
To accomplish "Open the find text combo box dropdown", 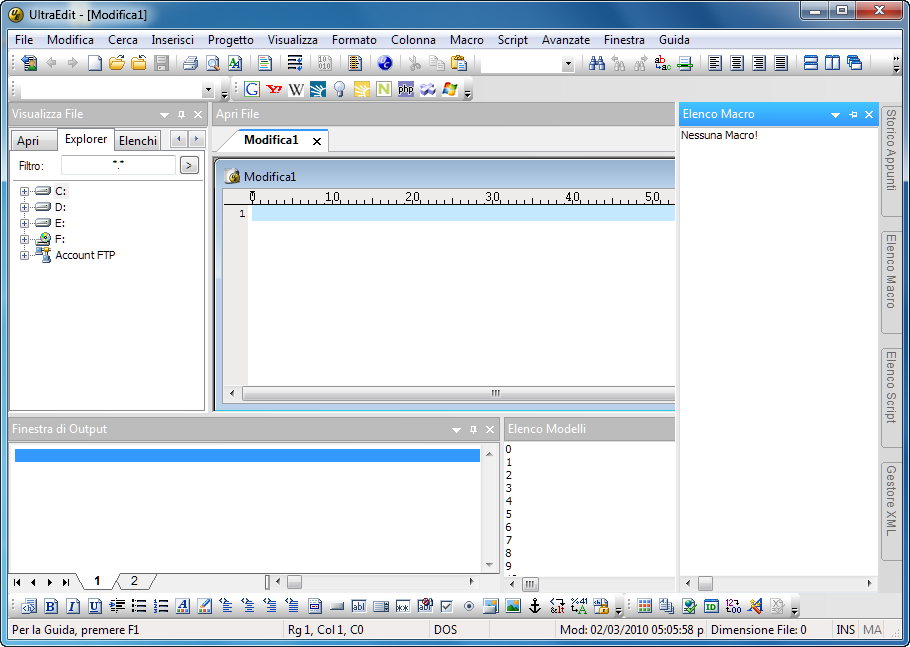I will tap(568, 64).
